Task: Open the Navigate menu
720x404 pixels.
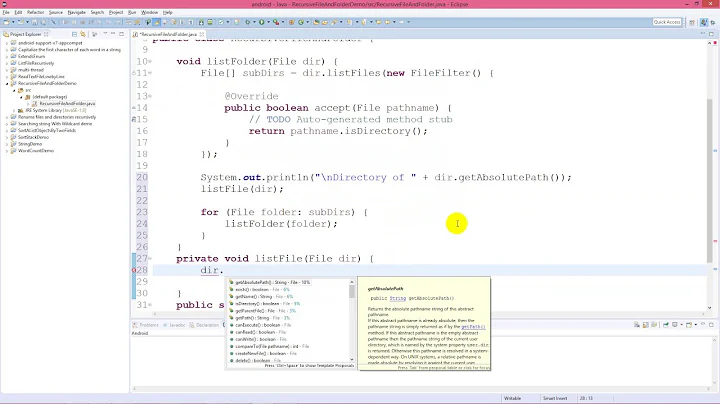Action: click(x=76, y=12)
